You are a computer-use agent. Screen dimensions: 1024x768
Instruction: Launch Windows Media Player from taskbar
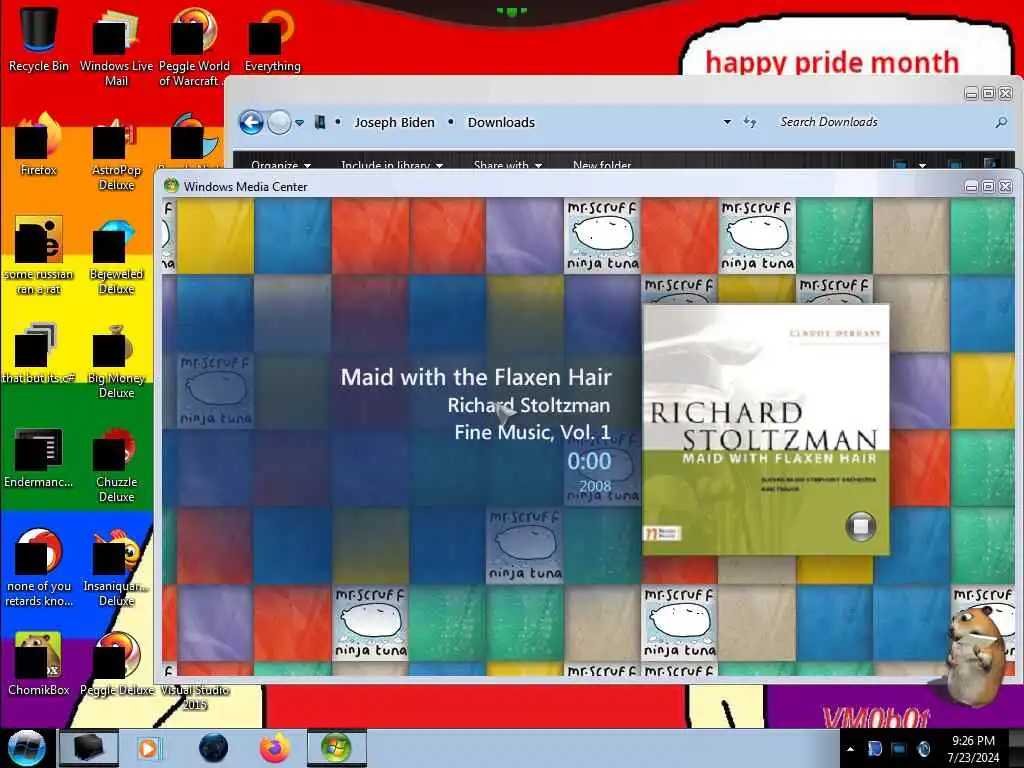148,748
